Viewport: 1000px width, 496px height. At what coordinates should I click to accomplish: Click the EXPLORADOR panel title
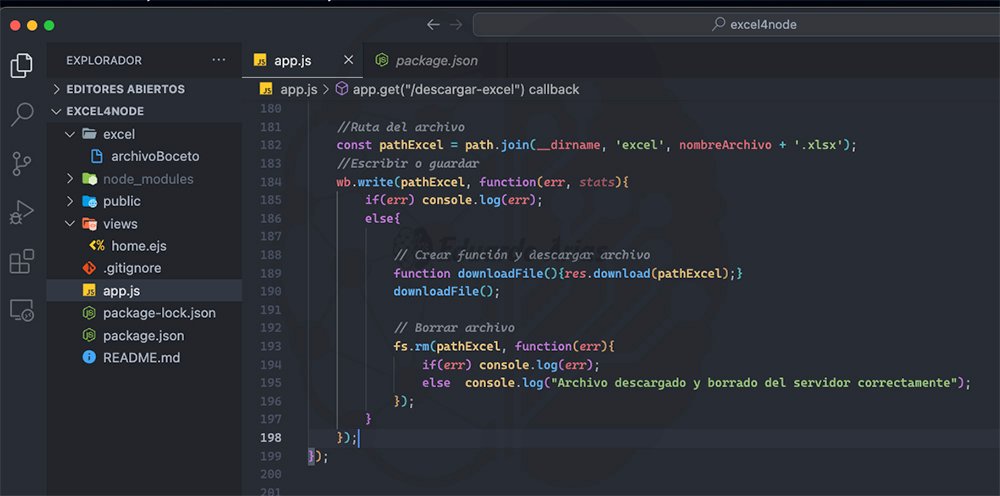tap(104, 61)
